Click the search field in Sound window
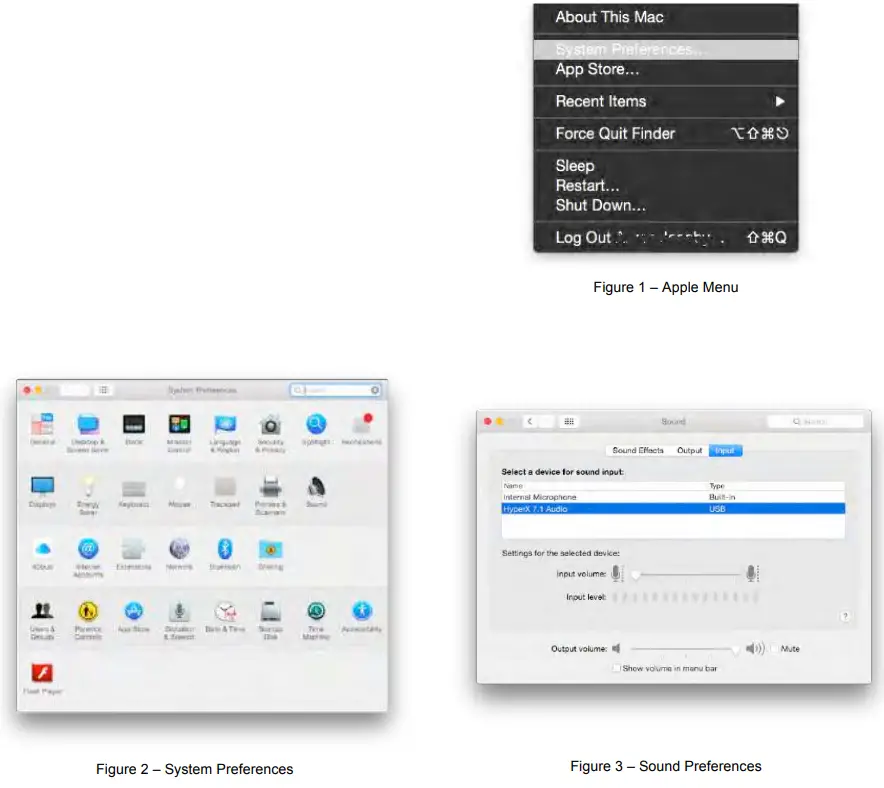Screen dimensions: 884x788 tap(815, 421)
